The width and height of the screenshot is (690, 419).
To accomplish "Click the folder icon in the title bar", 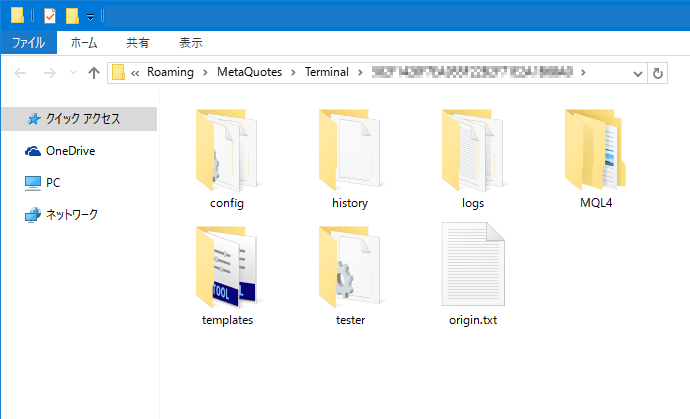I will (x=17, y=15).
